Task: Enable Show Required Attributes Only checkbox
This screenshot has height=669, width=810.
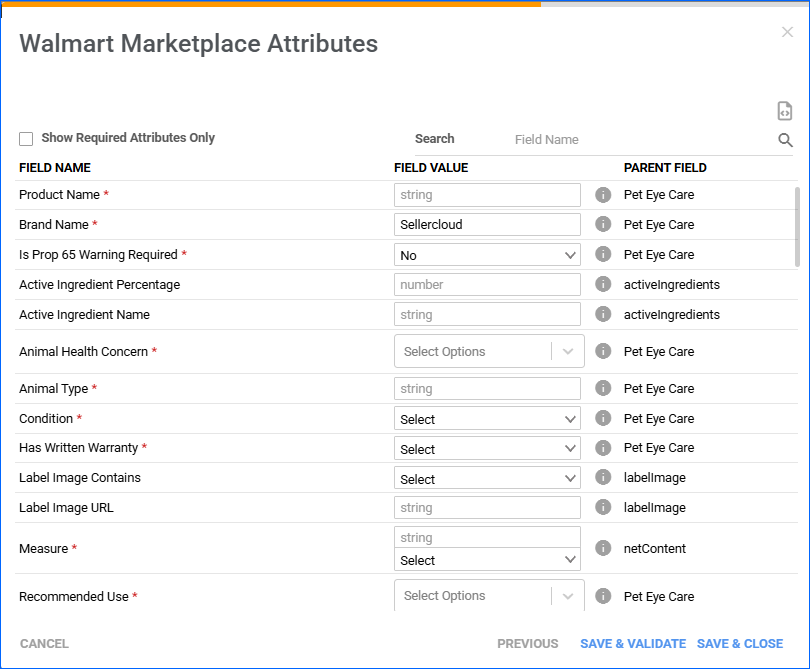Action: (26, 139)
